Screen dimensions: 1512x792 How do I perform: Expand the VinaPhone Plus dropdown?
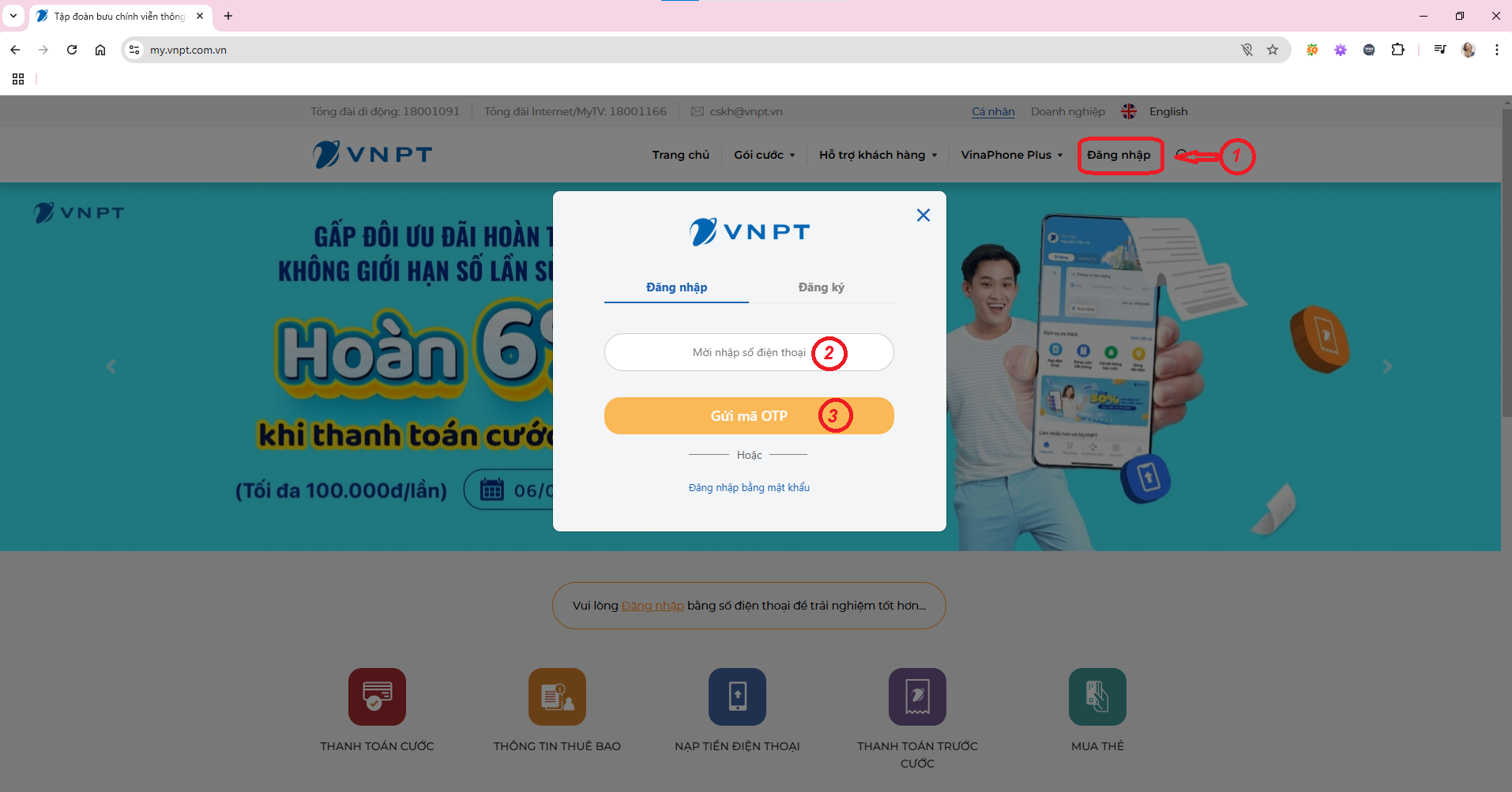[1011, 155]
